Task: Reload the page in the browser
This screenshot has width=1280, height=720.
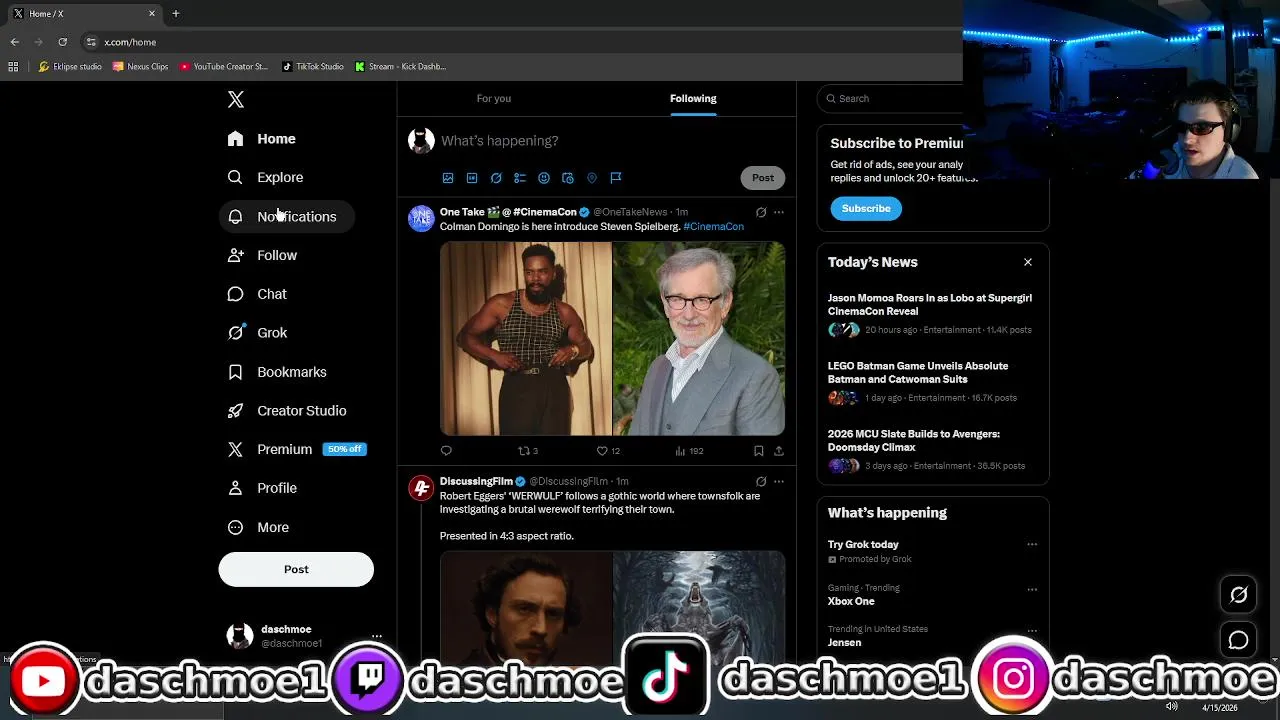Action: tap(62, 42)
